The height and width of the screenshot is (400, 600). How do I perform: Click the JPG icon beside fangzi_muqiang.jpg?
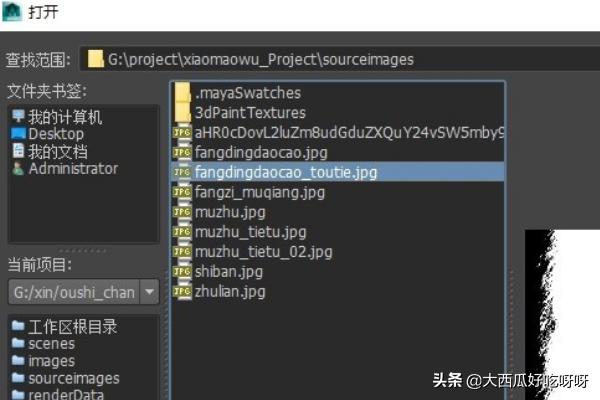coord(182,193)
